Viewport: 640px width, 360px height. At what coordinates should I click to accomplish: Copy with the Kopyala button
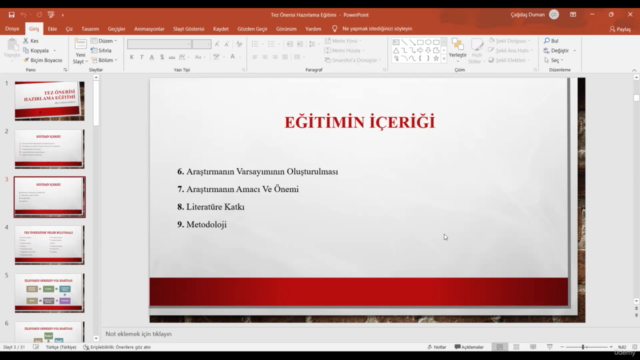click(37, 51)
